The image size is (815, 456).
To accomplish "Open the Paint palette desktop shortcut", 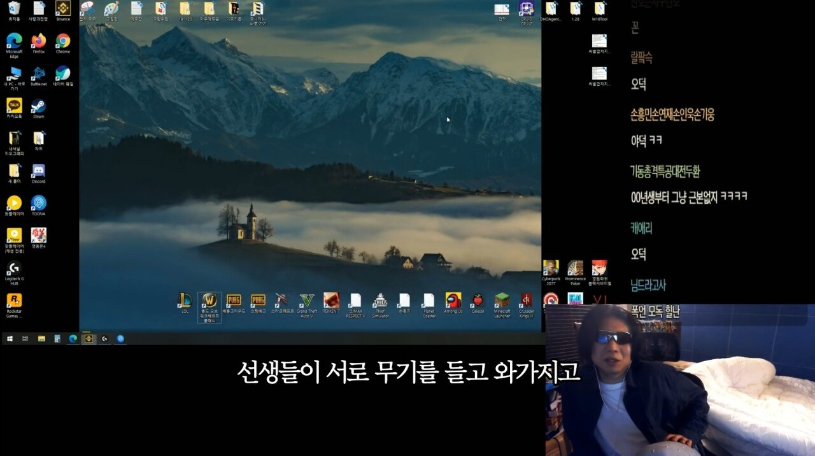I will [x=111, y=10].
